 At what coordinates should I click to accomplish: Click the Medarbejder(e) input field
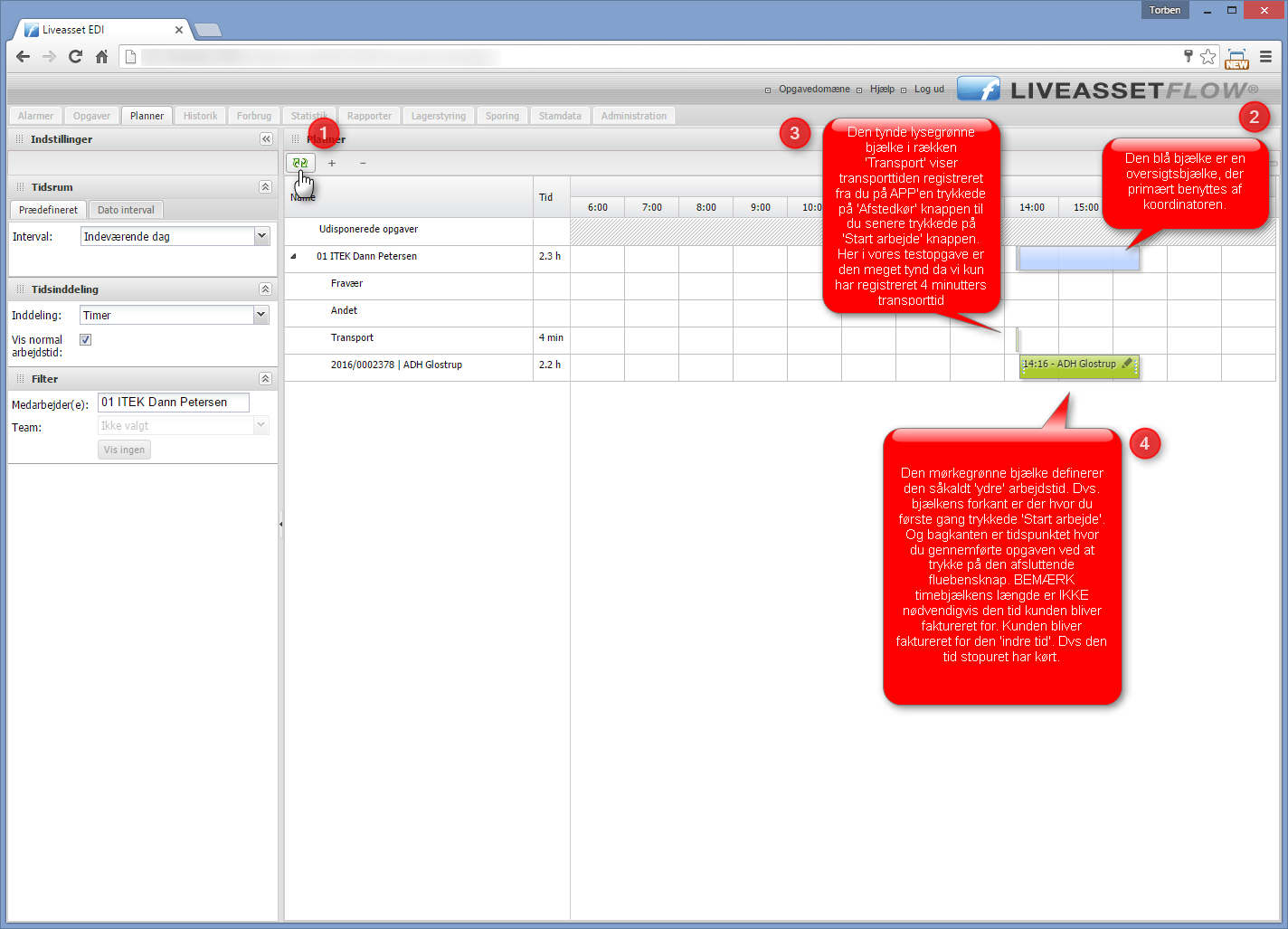click(173, 403)
